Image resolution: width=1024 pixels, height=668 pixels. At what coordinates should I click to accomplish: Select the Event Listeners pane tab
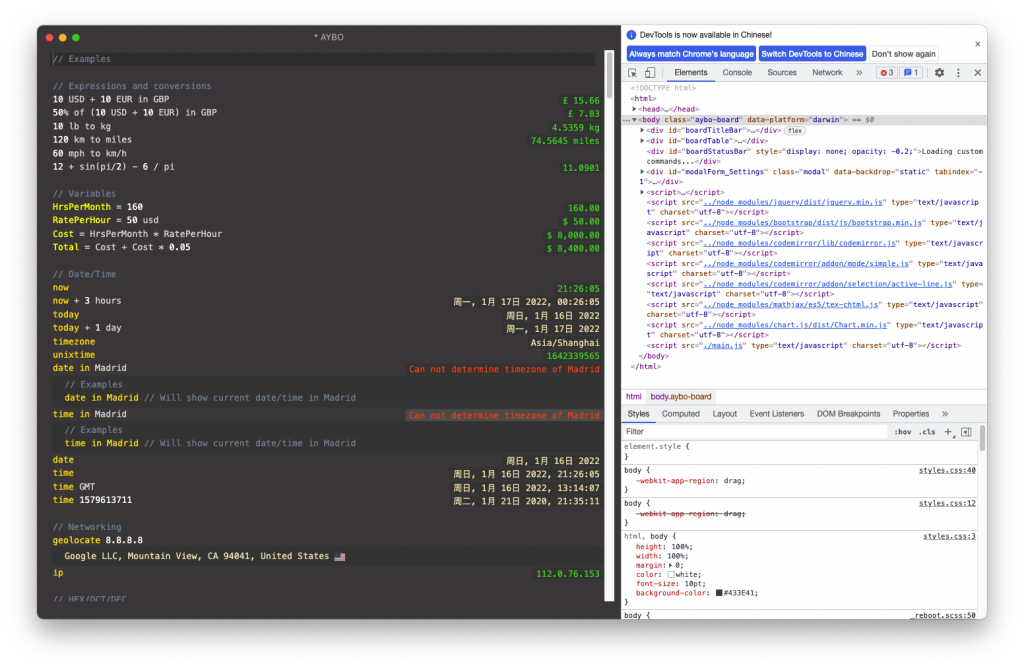[x=776, y=414]
